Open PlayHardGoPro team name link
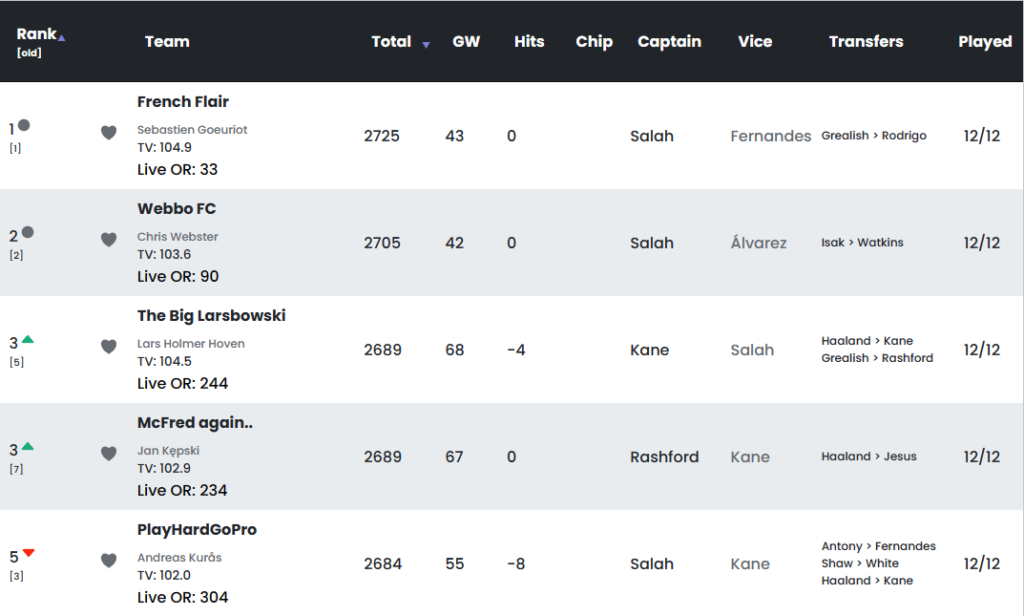Image resolution: width=1024 pixels, height=616 pixels. click(x=197, y=530)
